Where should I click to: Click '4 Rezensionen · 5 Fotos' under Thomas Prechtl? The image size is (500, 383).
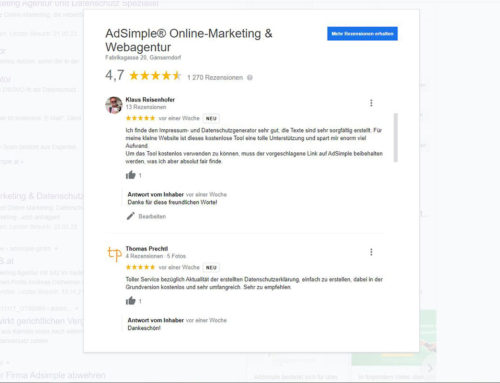tap(156, 256)
